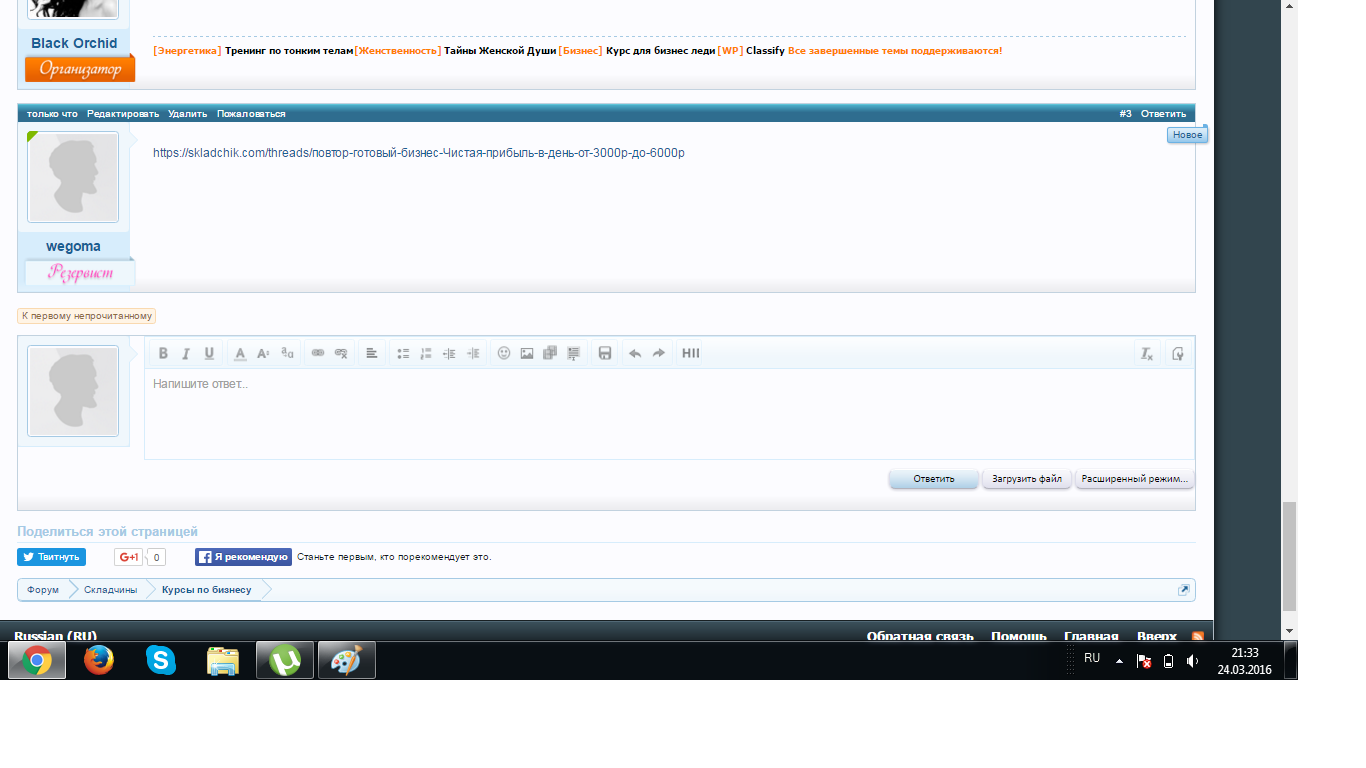Open the text color picker

pyautogui.click(x=240, y=353)
